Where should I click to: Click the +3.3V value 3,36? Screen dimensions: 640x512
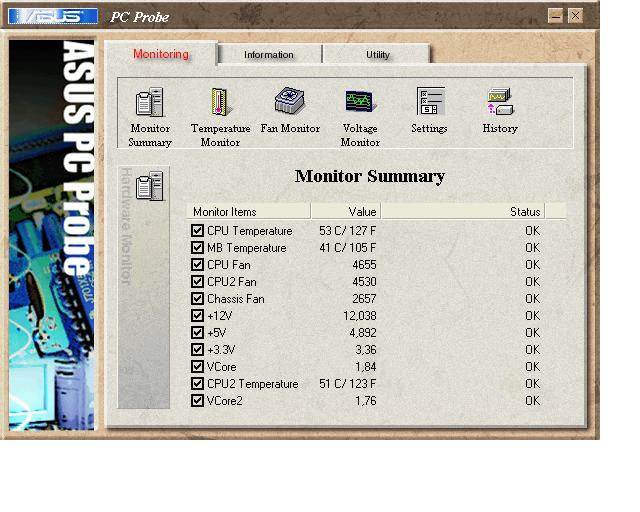[365, 350]
